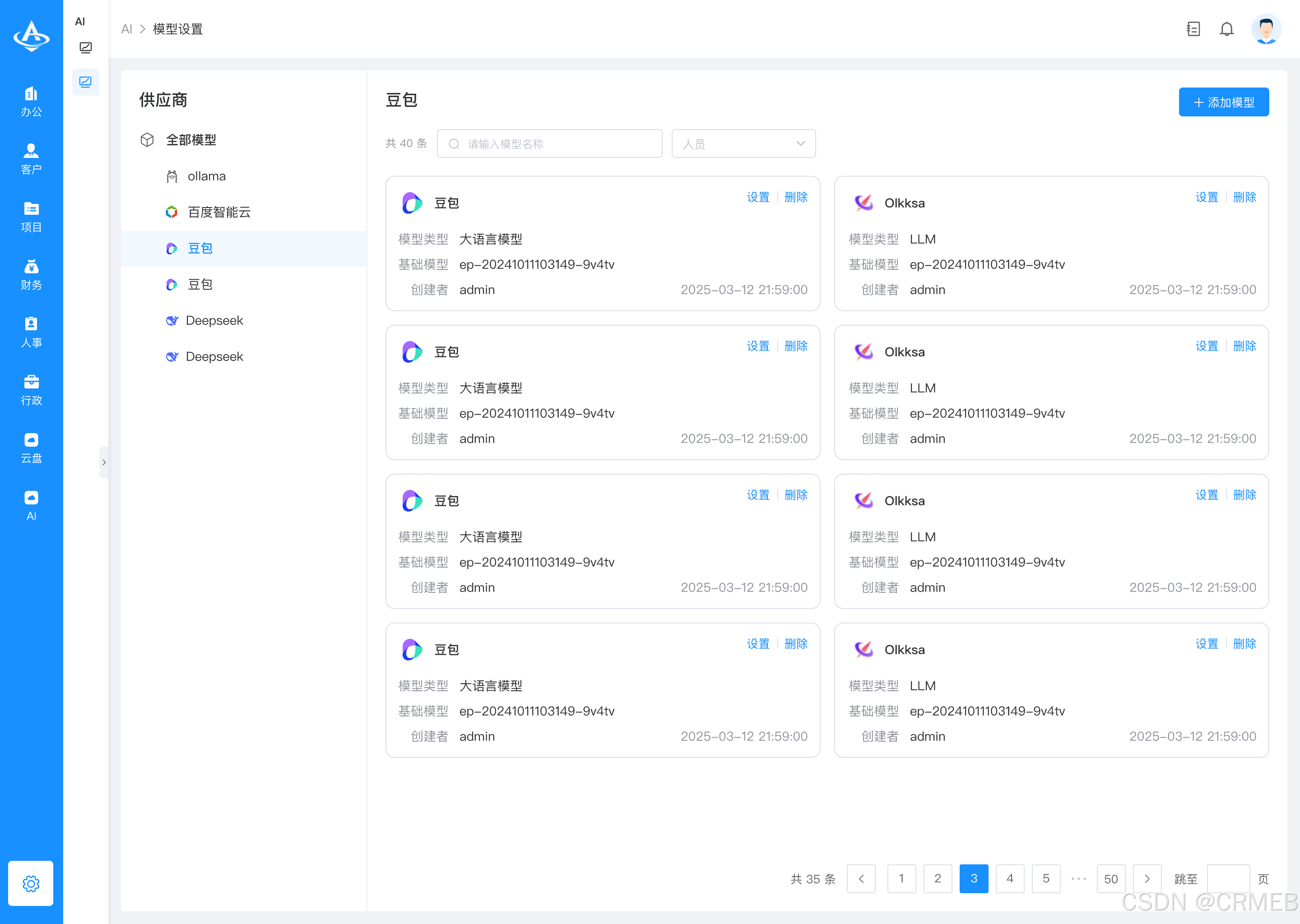Select 全部模型 in the supplier list
The height and width of the screenshot is (924, 1300).
pos(190,140)
